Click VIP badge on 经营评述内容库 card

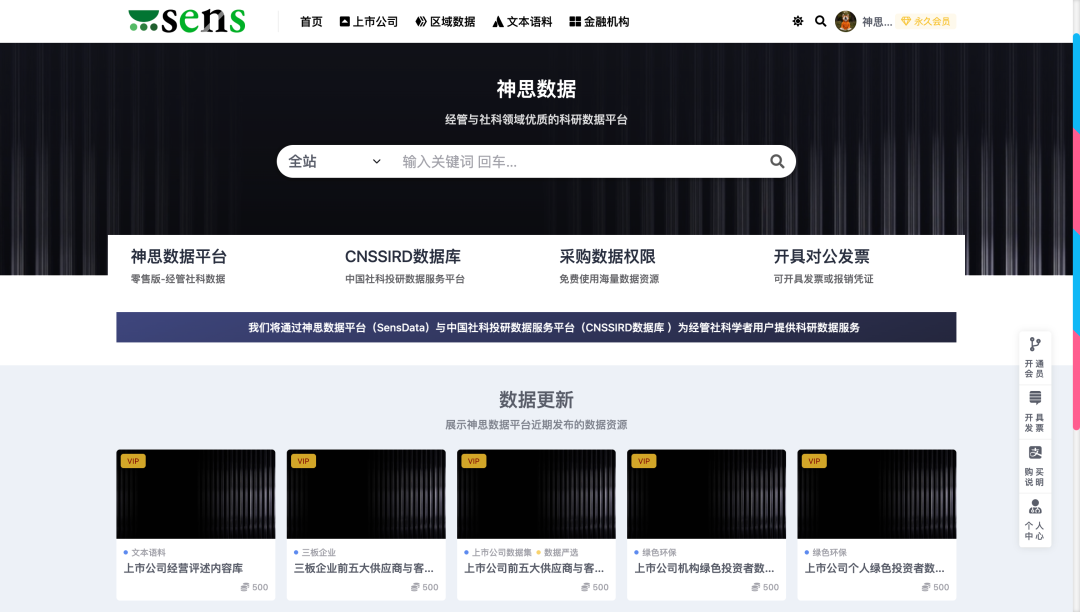[x=133, y=461]
